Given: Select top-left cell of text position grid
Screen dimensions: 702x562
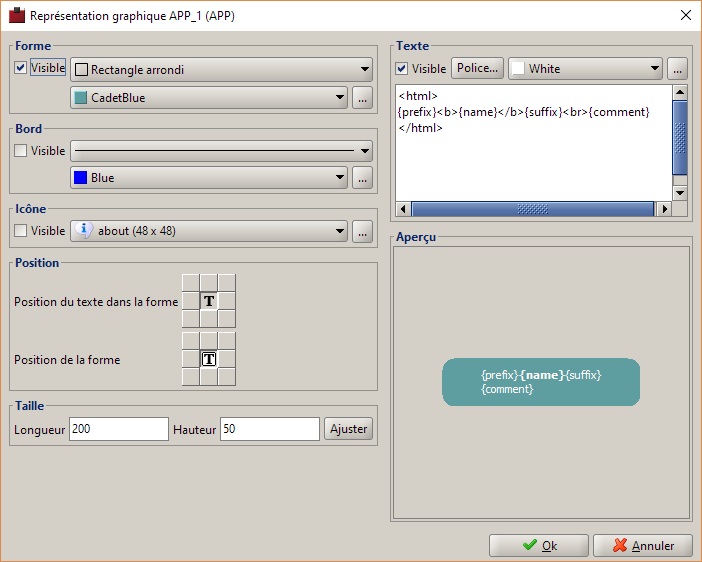Looking at the screenshot, I should (191, 283).
